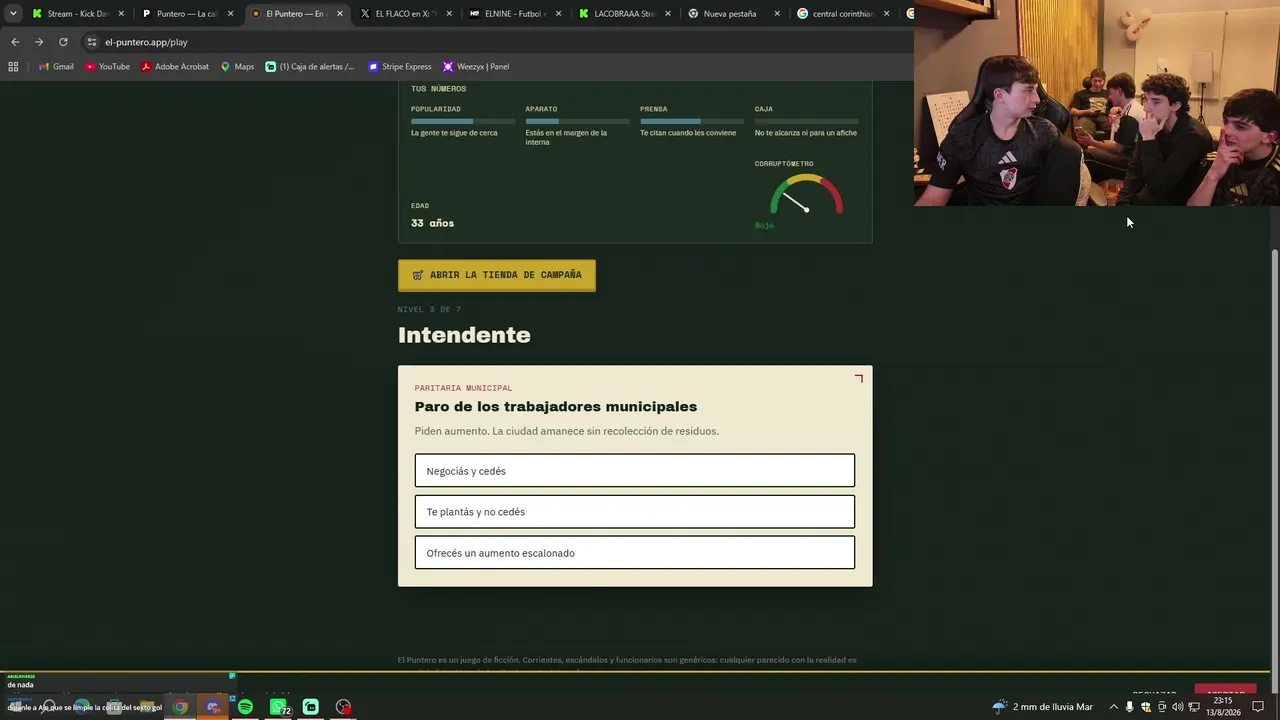Open the Discord taskbar icon

point(213,707)
